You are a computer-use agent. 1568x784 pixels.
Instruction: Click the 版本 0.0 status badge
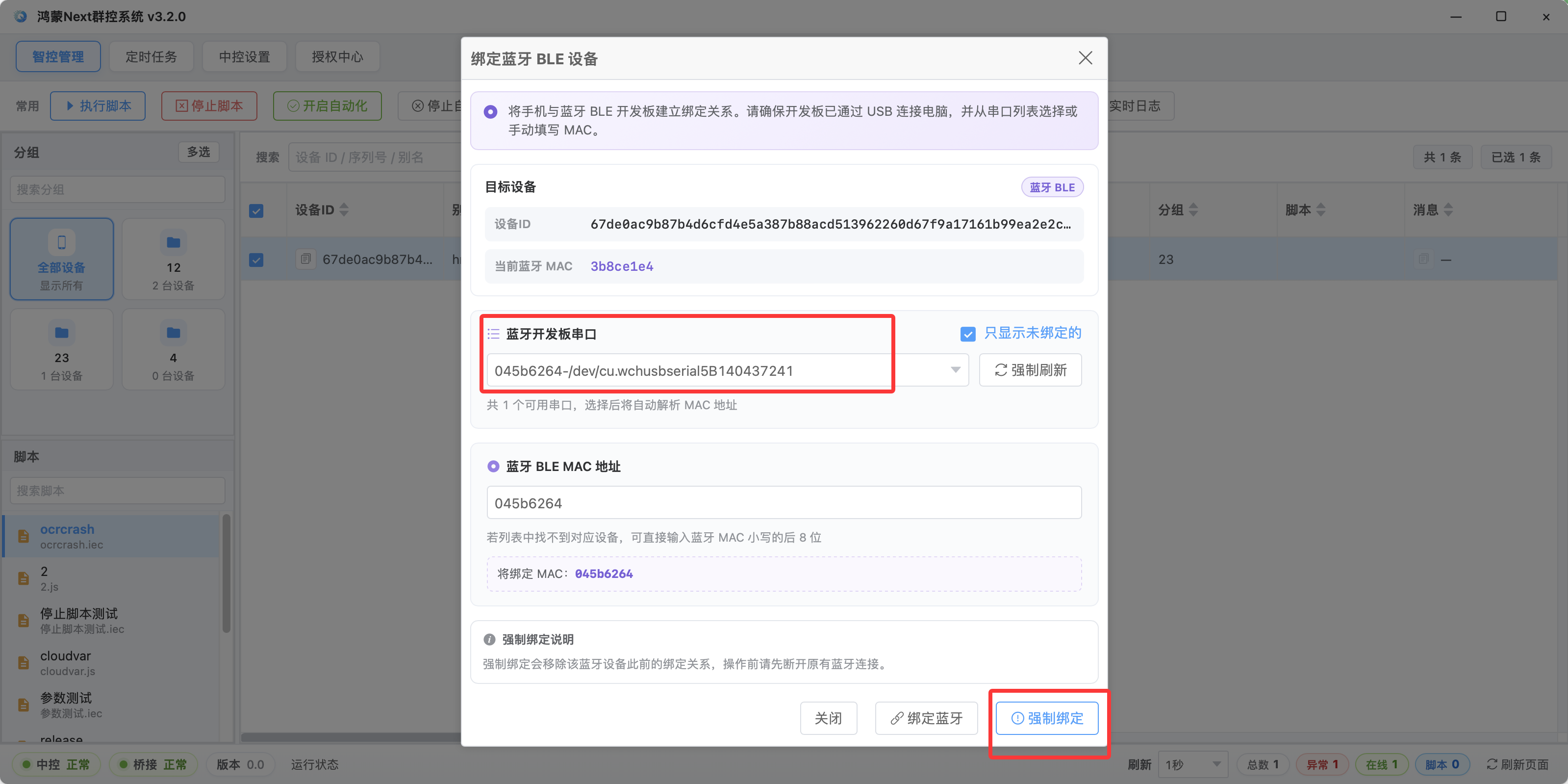(240, 764)
